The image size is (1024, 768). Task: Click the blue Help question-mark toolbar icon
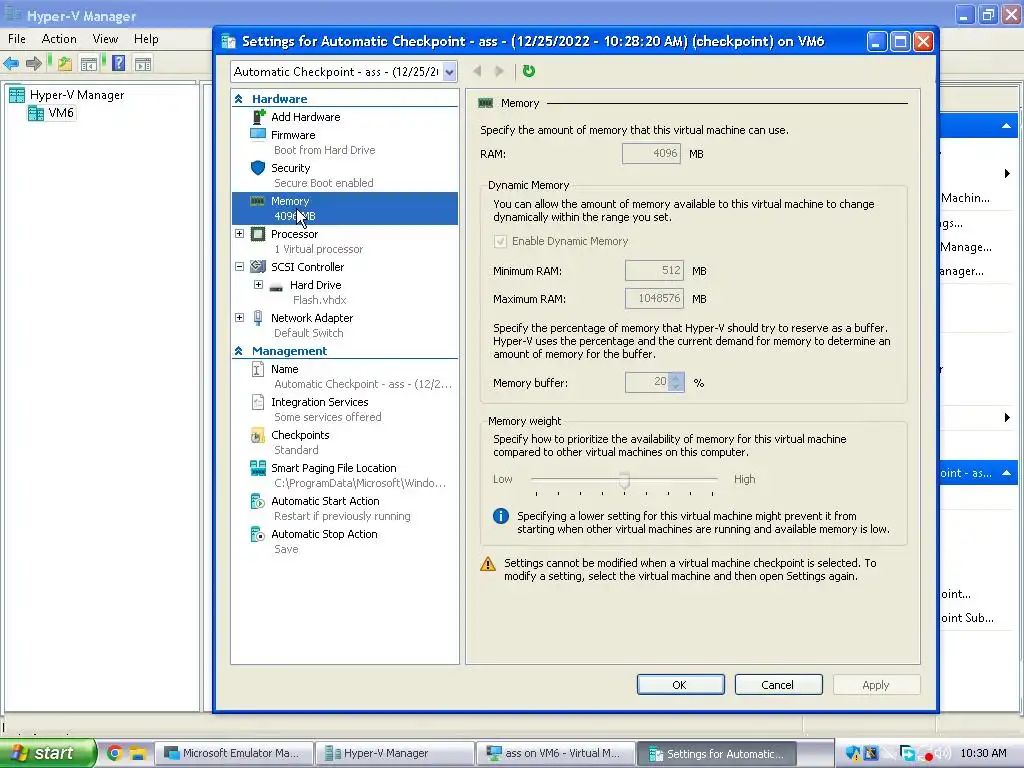(x=118, y=63)
